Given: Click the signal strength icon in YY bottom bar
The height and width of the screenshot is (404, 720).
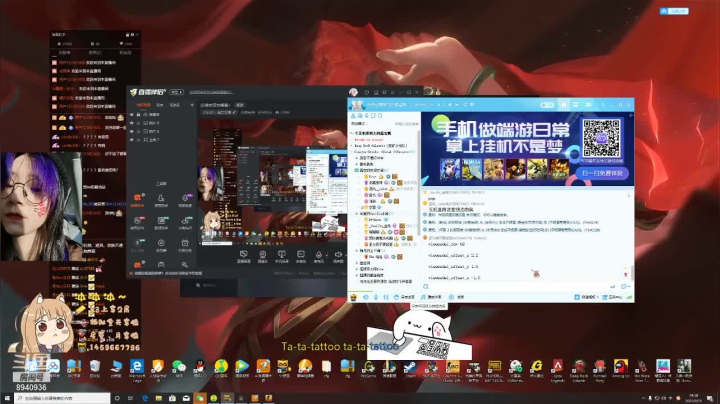Looking at the screenshot, I should [629, 297].
